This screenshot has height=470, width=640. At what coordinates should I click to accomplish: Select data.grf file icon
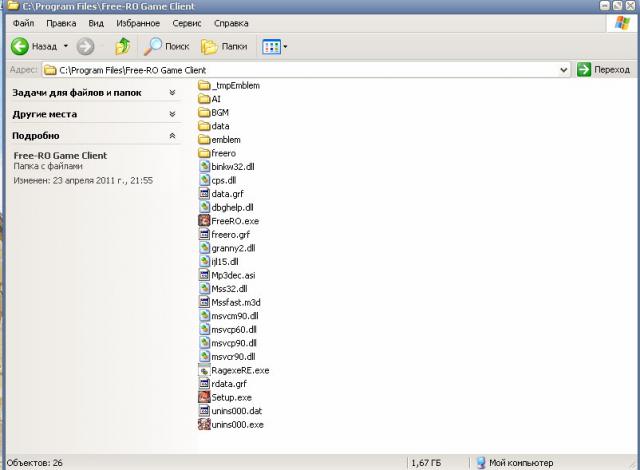point(204,193)
